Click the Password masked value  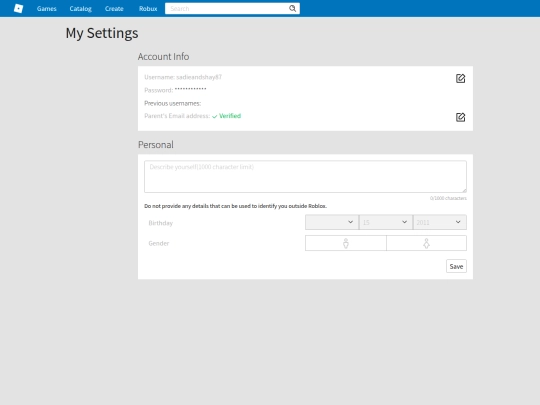(190, 90)
